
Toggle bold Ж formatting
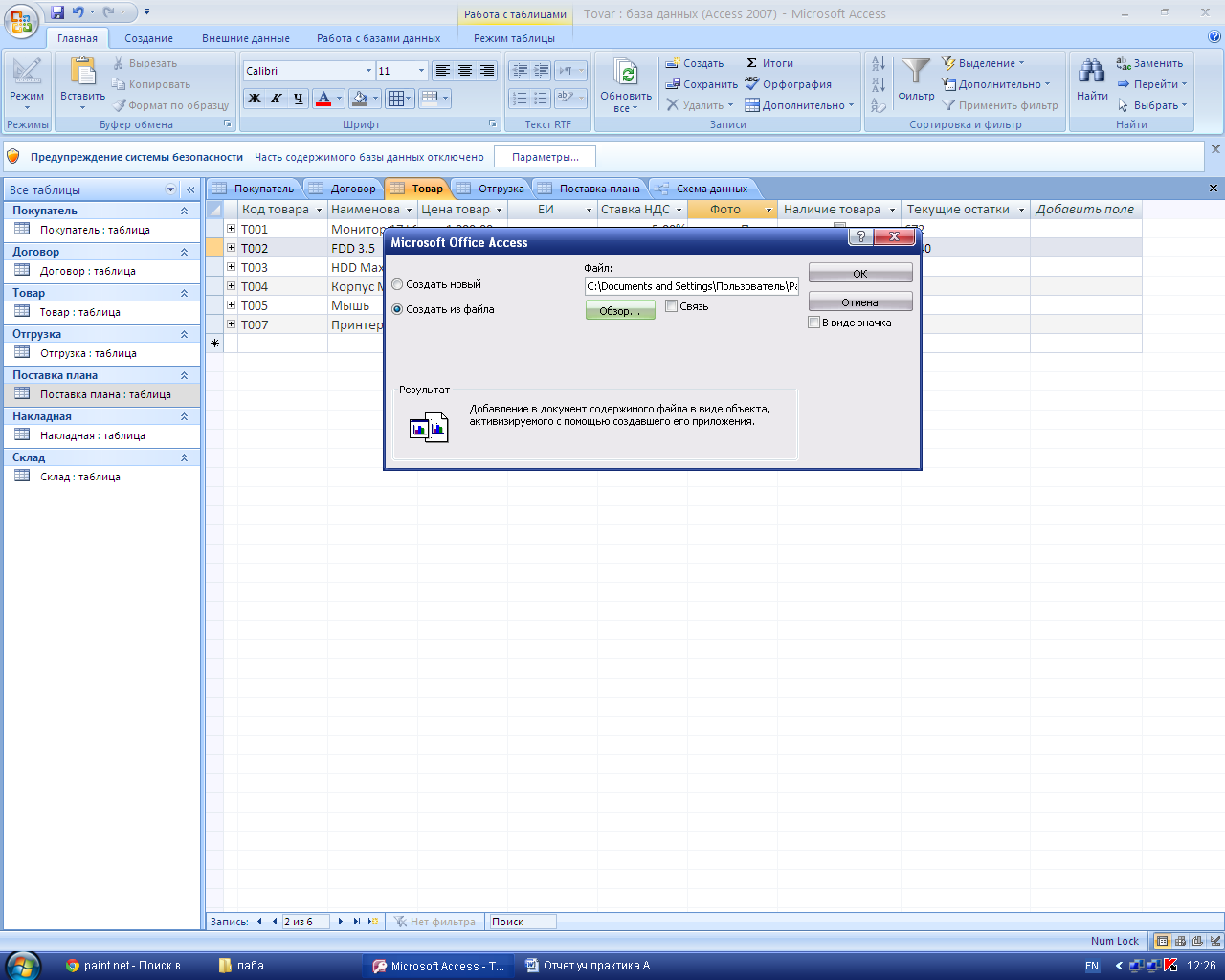(x=255, y=98)
